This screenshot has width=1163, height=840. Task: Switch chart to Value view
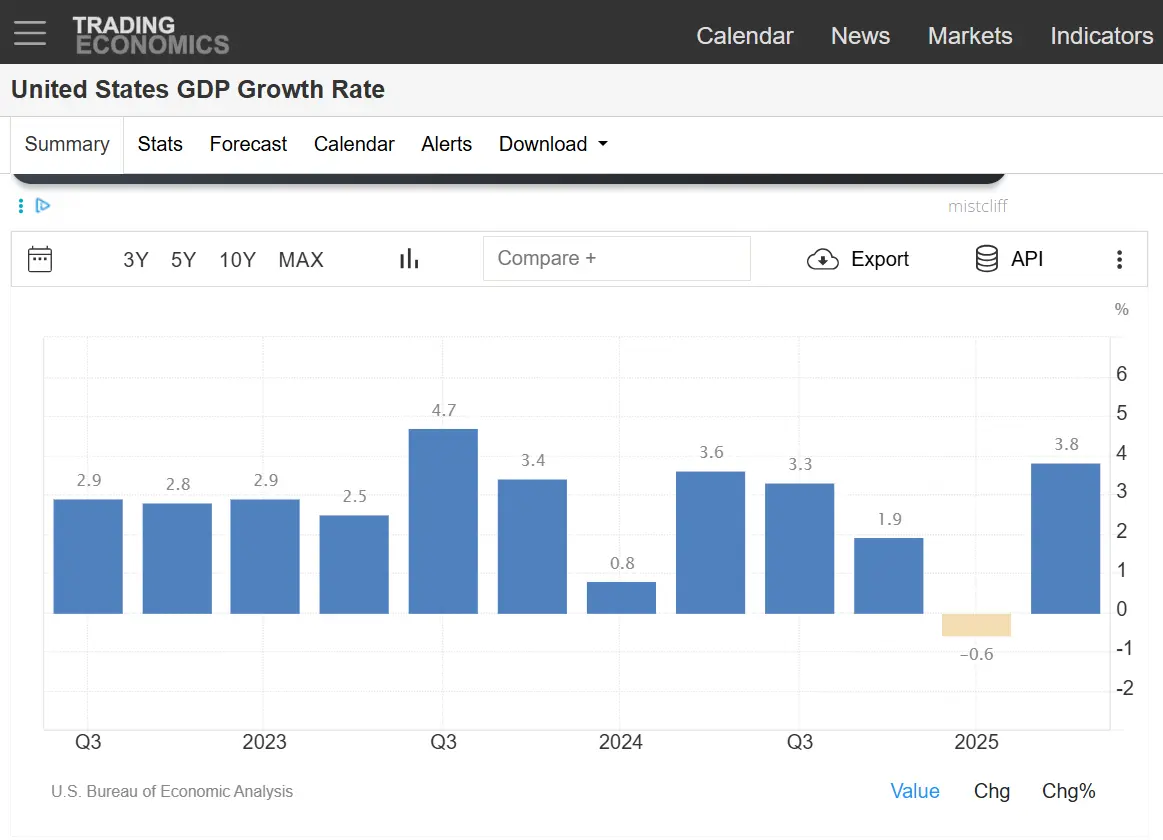click(x=915, y=791)
